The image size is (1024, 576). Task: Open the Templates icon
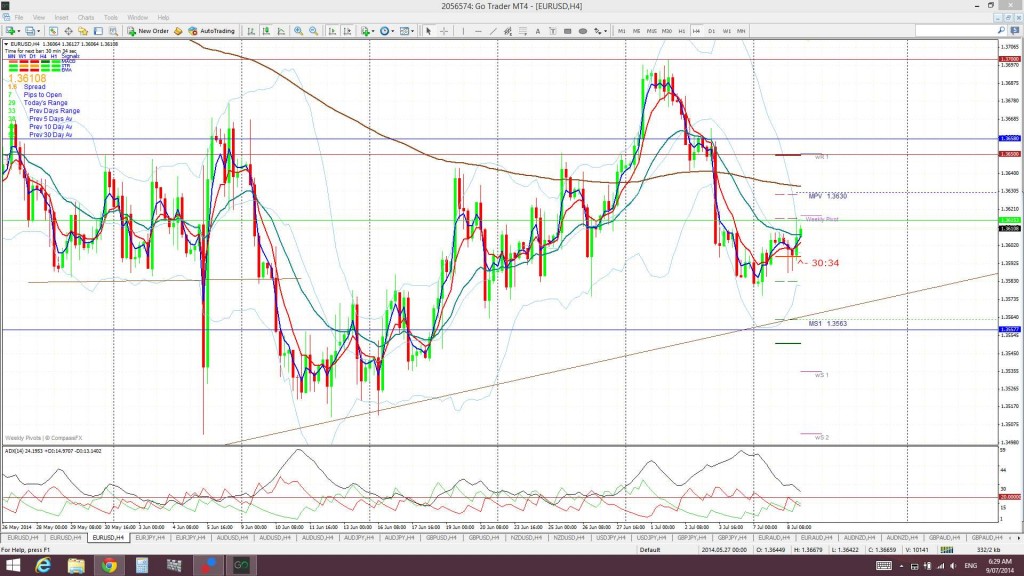(x=404, y=31)
